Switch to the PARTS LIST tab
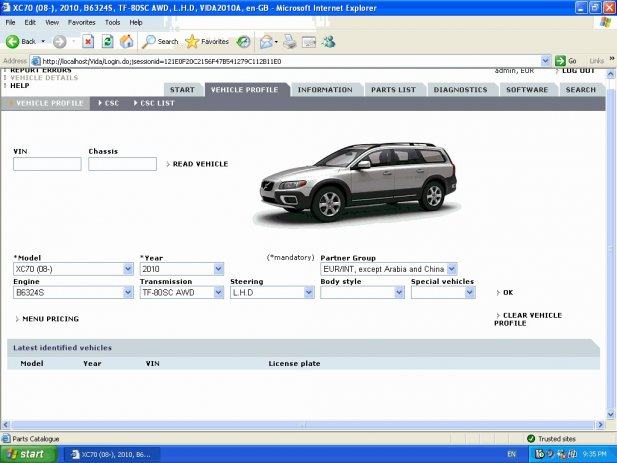The width and height of the screenshot is (617, 463). pos(393,90)
